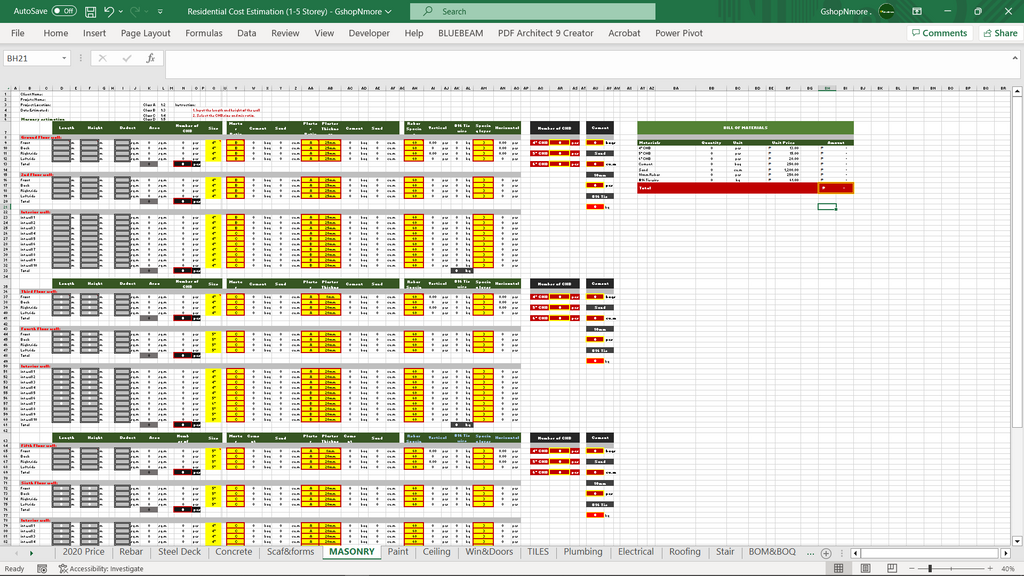Screen dimensions: 1024x576
Task: Expand the Name Box dropdown arrow
Action: 64,58
